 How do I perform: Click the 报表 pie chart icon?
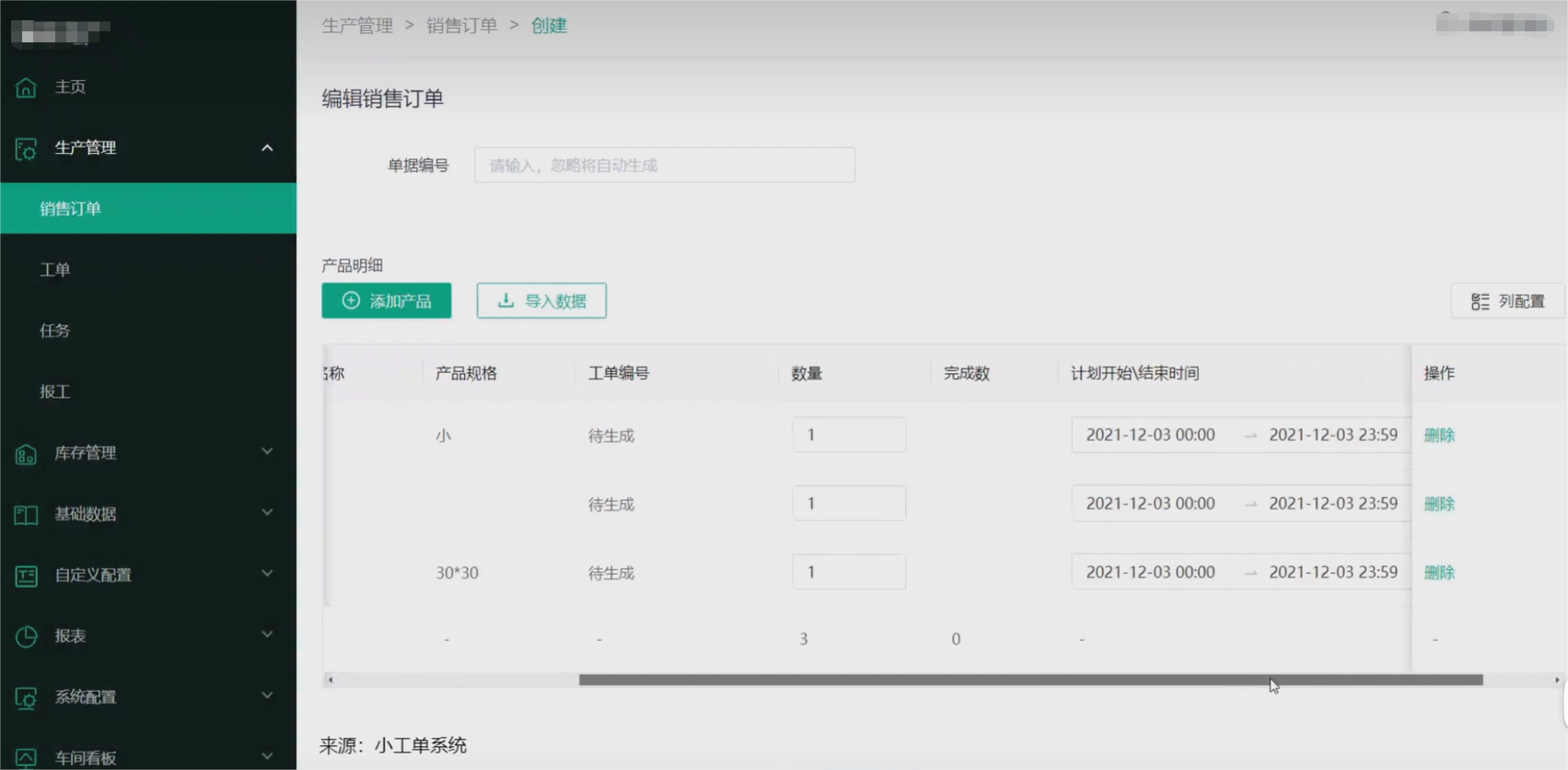coord(26,636)
